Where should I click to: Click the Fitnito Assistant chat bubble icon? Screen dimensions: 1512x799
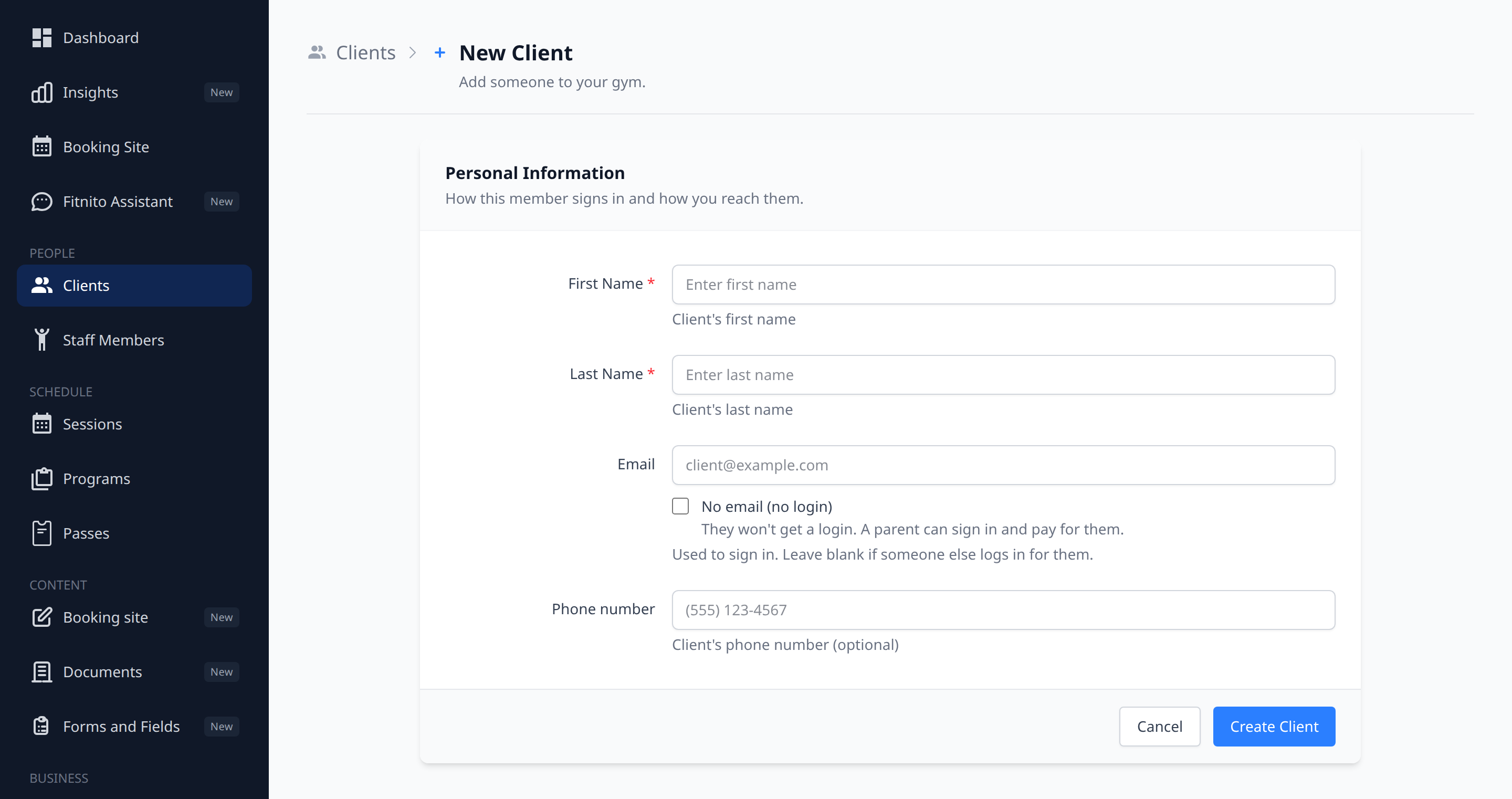(x=41, y=202)
